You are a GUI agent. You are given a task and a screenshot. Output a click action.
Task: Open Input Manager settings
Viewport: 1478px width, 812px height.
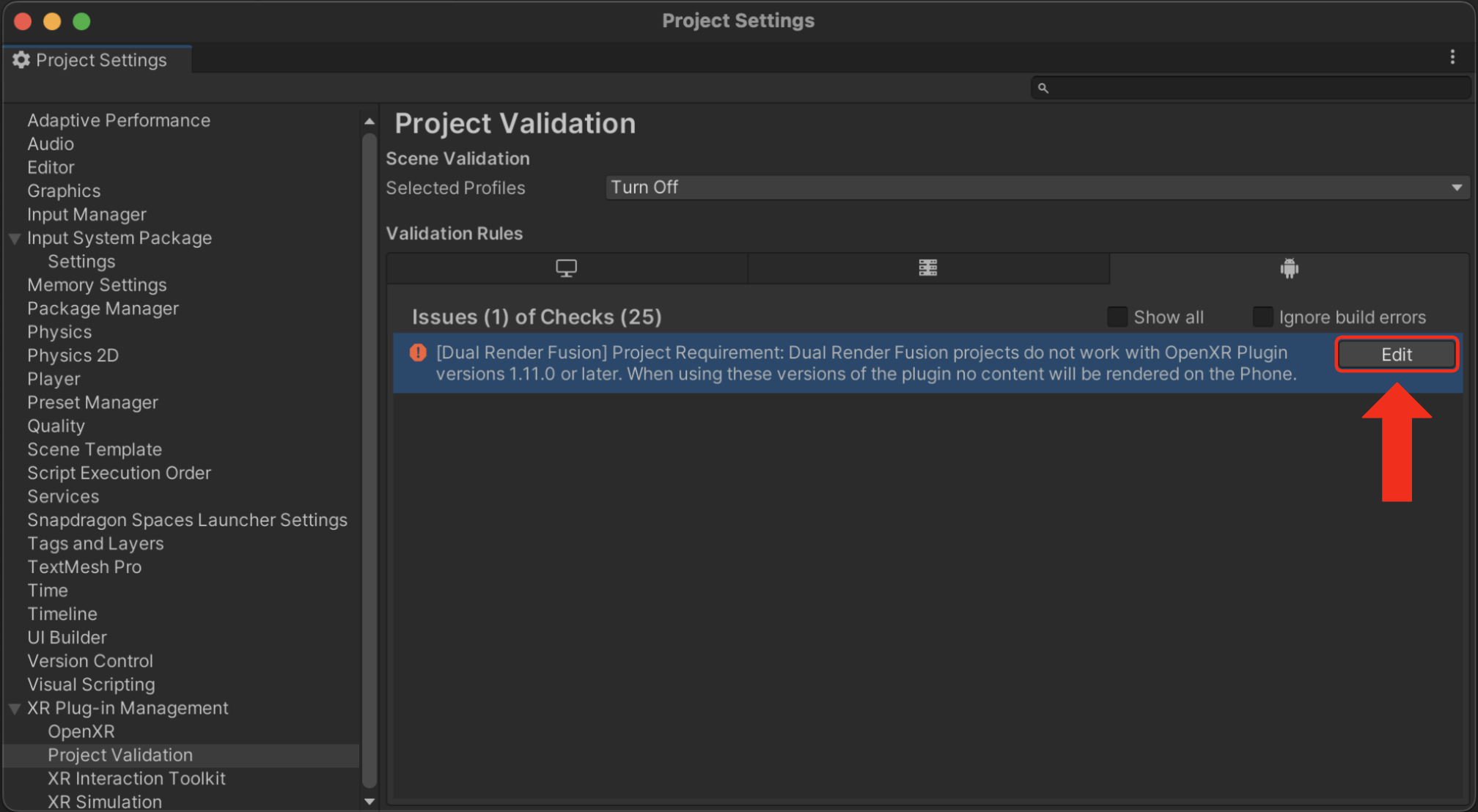coord(87,214)
